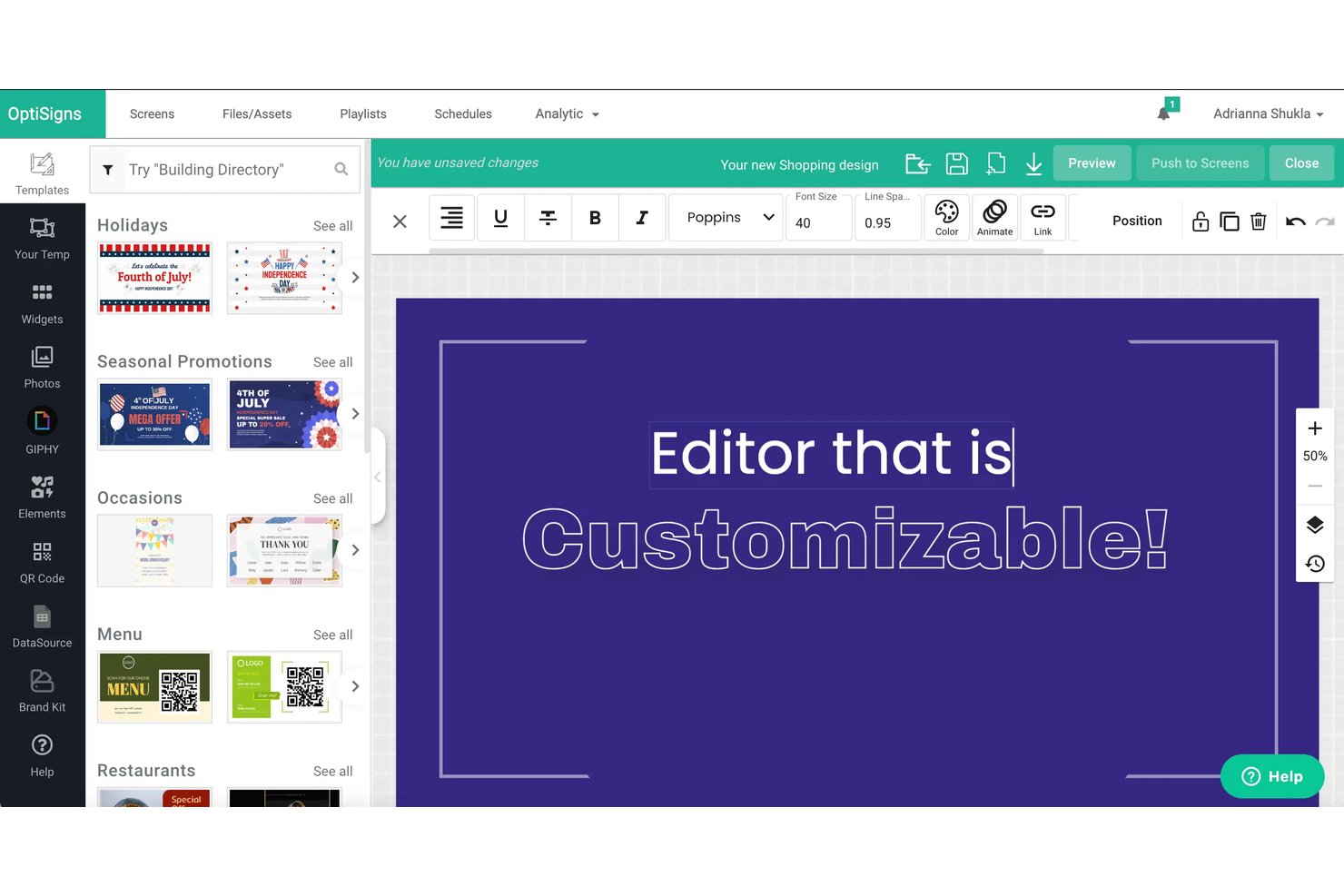Open the GIPHY panel
The width and height of the screenshot is (1344, 896).
click(x=43, y=431)
